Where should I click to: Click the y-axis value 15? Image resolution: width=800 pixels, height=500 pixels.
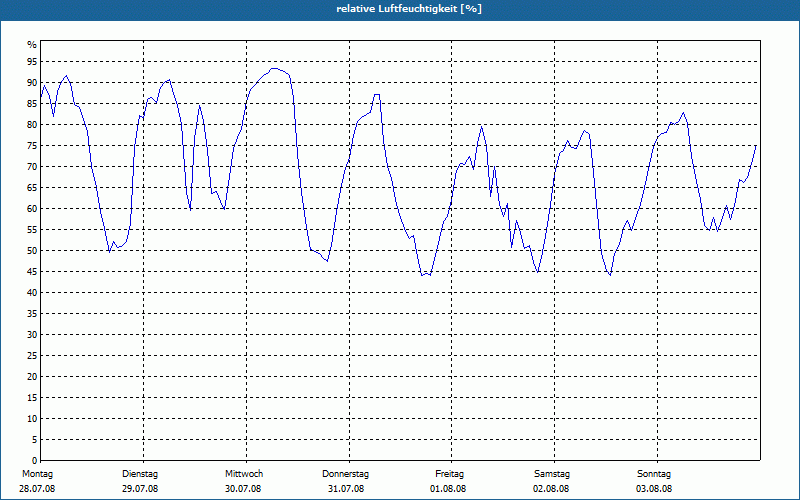pos(32,397)
